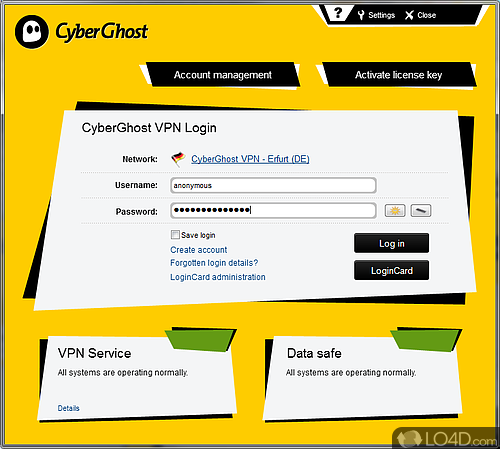Viewport: 500px width, 449px height.
Task: Click the sun icon beside the password field
Action: pyautogui.click(x=395, y=211)
